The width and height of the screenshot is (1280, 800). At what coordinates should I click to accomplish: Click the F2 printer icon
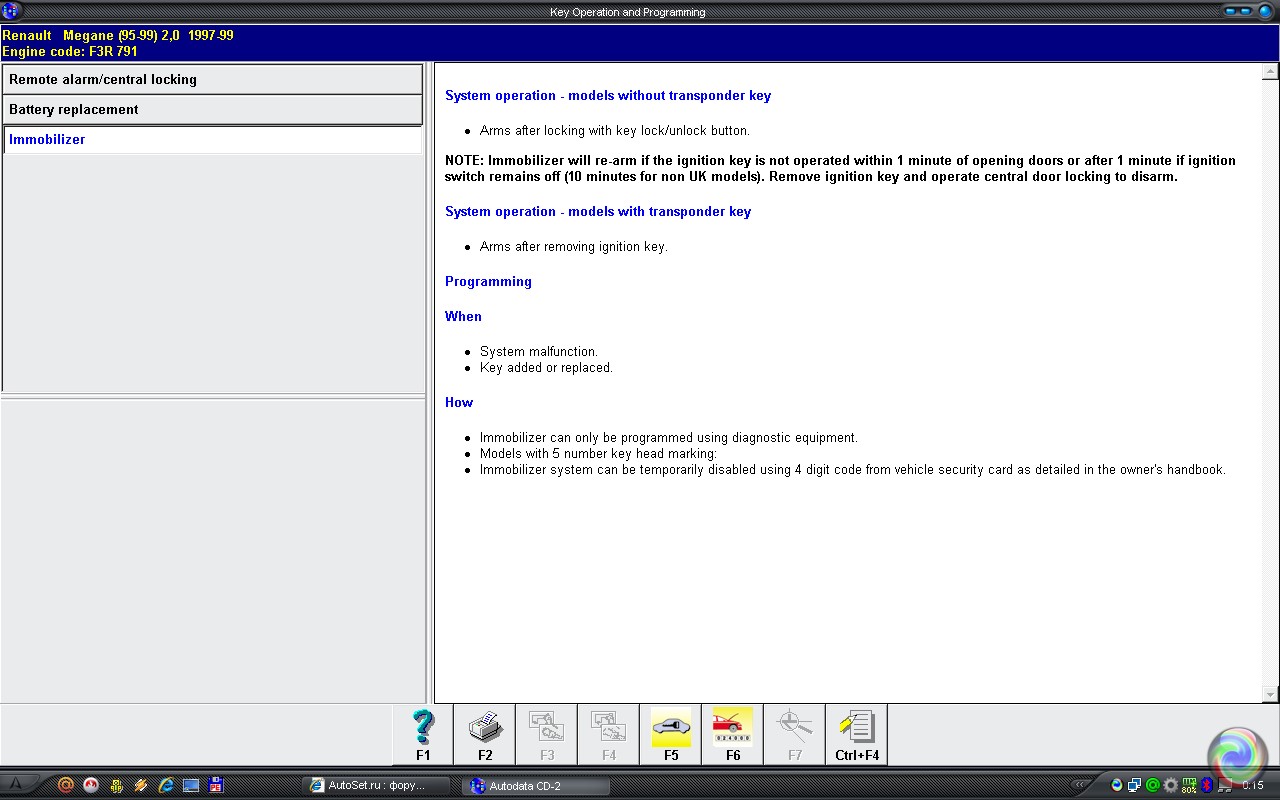pyautogui.click(x=485, y=734)
